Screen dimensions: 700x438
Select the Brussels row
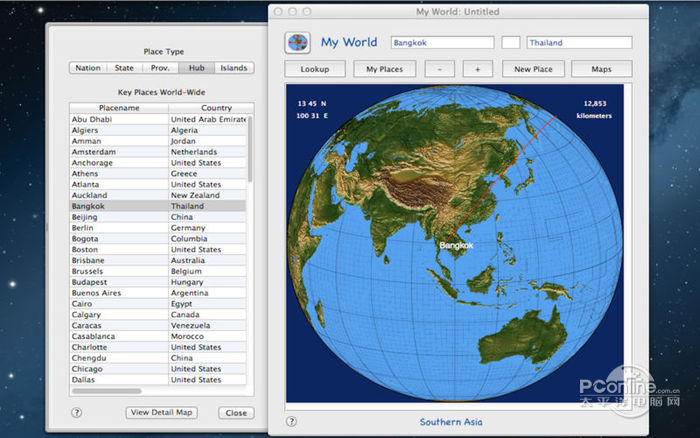point(158,271)
